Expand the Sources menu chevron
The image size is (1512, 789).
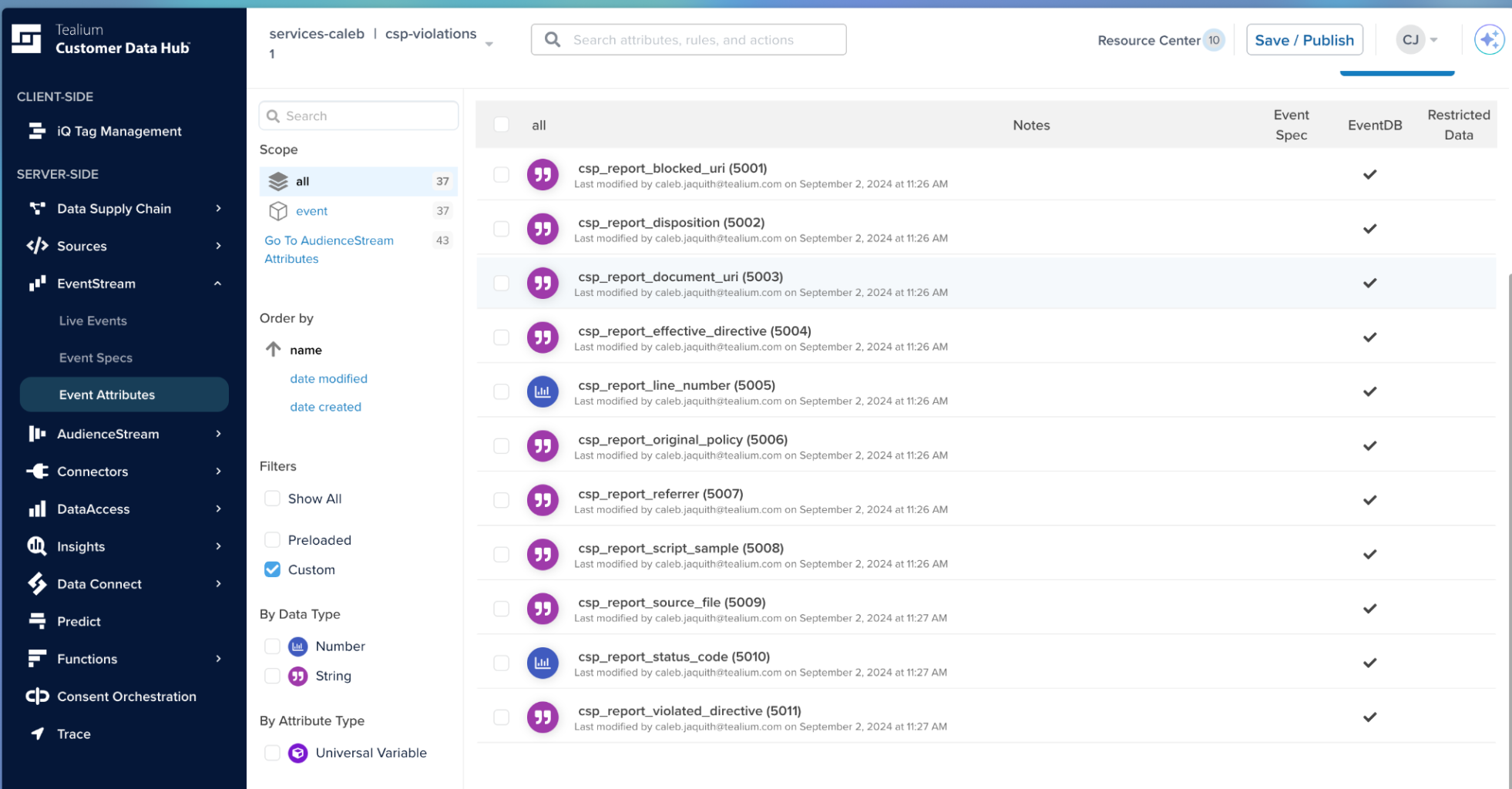[219, 246]
